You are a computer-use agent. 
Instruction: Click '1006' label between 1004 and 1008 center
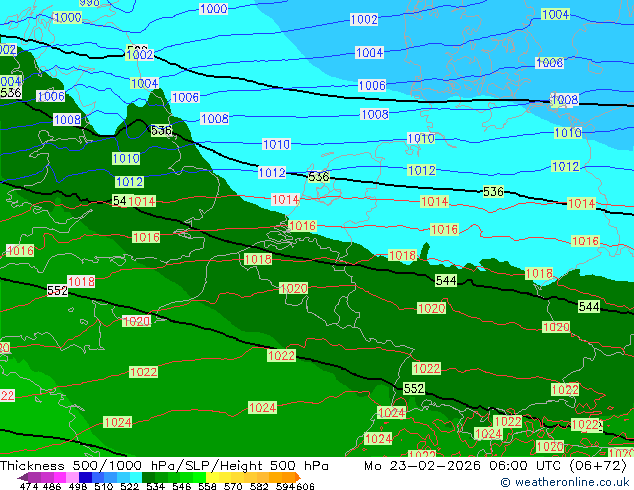pos(372,85)
